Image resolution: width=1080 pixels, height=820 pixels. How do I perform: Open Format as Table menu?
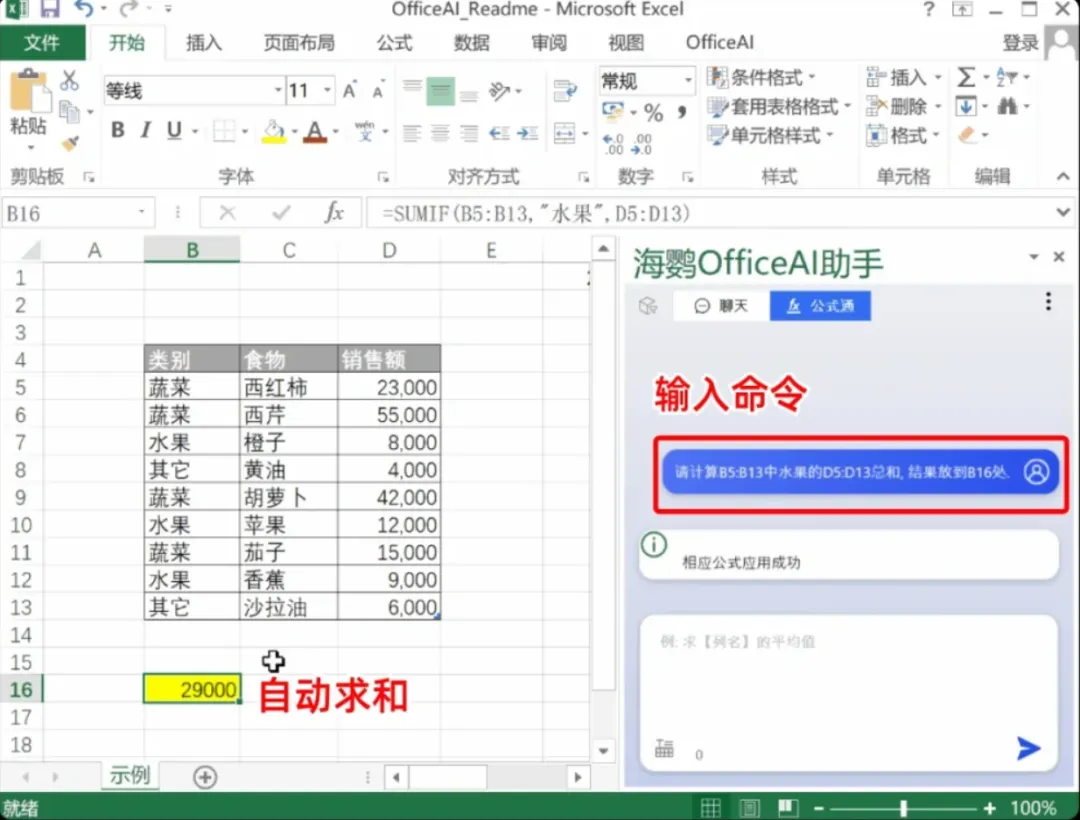pyautogui.click(x=779, y=107)
